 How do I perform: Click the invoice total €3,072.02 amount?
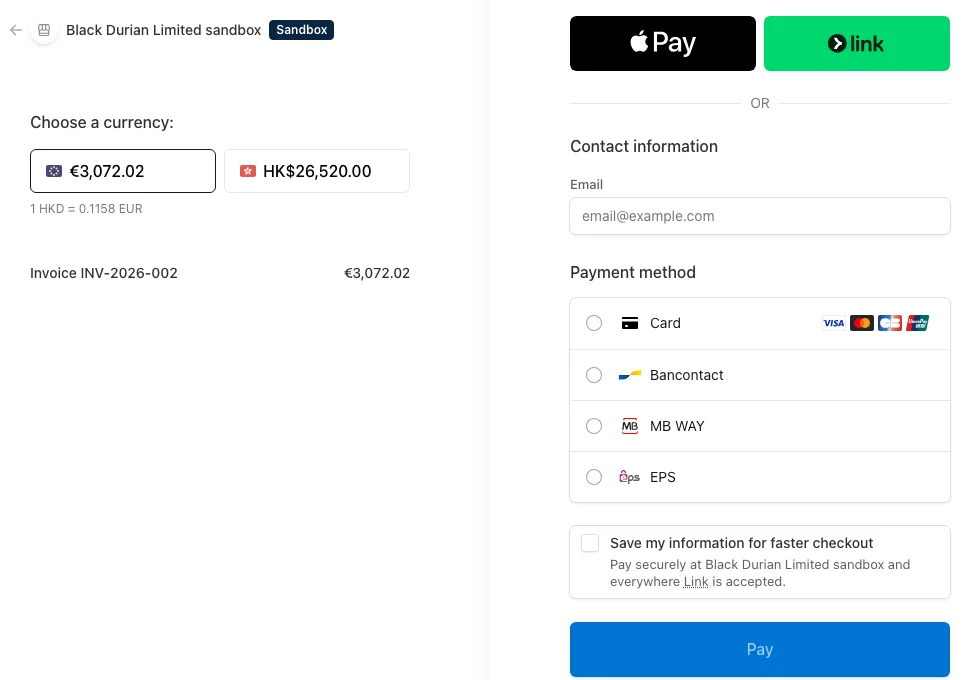[377, 273]
